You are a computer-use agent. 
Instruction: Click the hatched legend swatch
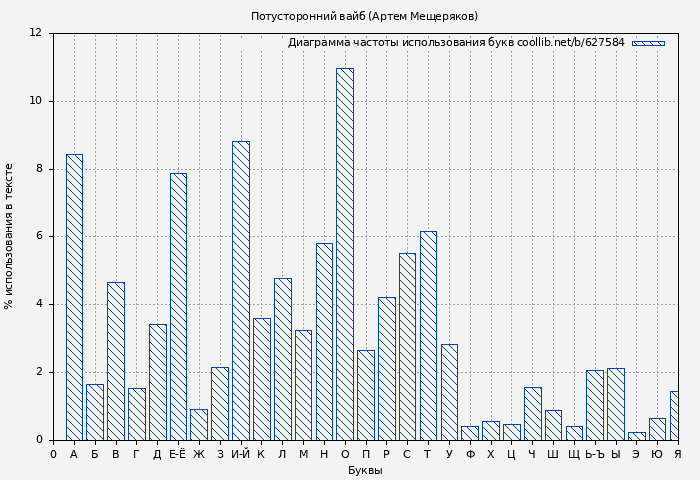[x=647, y=43]
